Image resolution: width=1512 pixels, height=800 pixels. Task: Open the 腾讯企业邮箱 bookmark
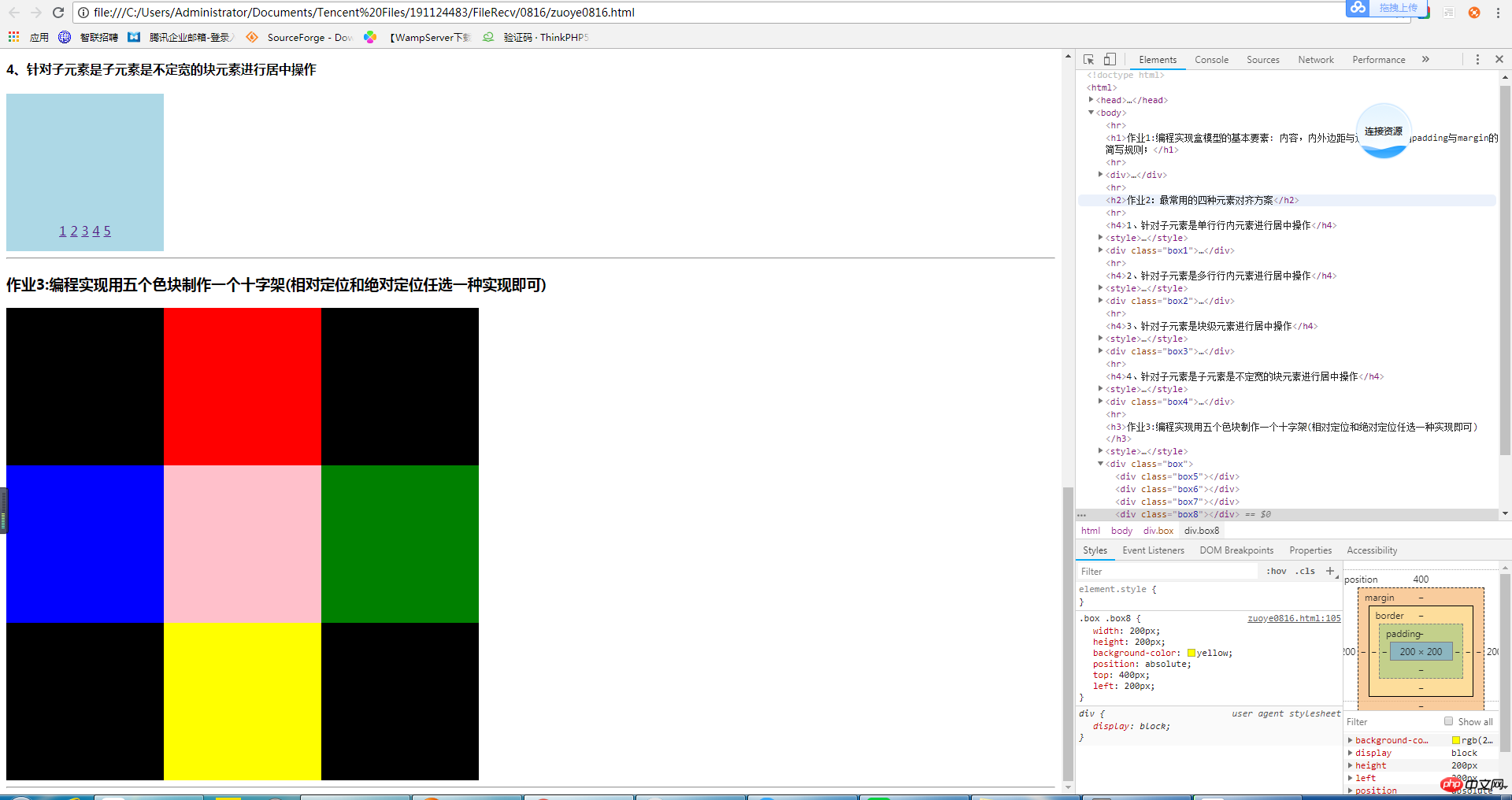tap(180, 37)
